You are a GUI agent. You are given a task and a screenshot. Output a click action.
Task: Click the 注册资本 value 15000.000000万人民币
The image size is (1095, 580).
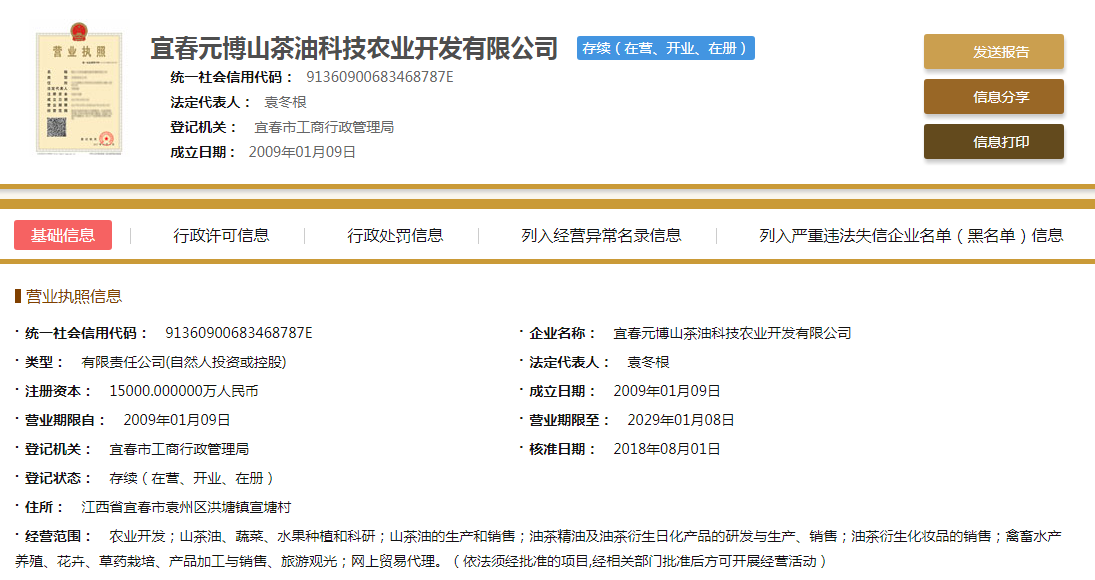[x=183, y=391]
